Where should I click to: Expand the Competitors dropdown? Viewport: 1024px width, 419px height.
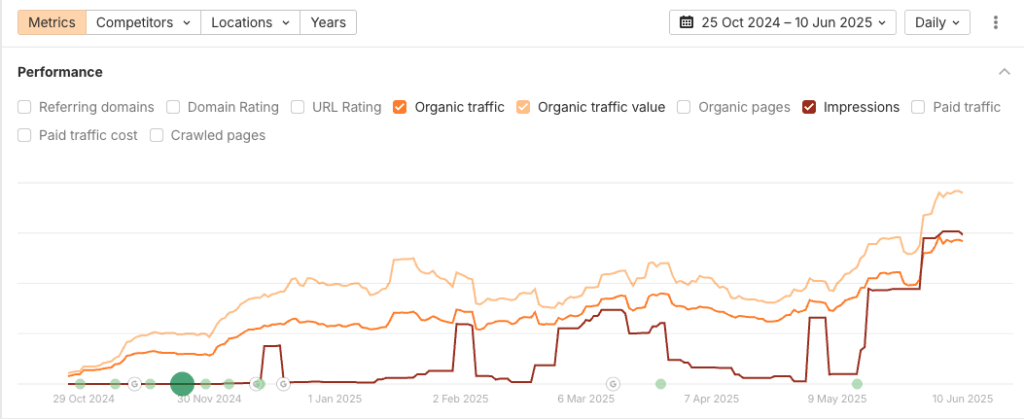click(x=144, y=22)
